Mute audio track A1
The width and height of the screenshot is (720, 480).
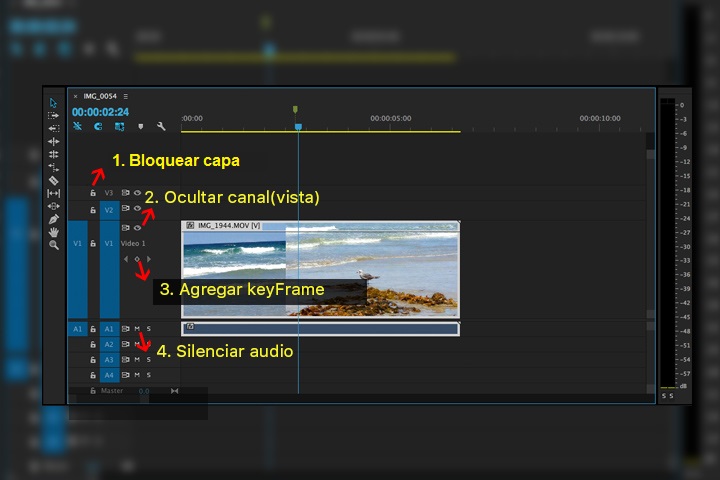click(x=137, y=329)
